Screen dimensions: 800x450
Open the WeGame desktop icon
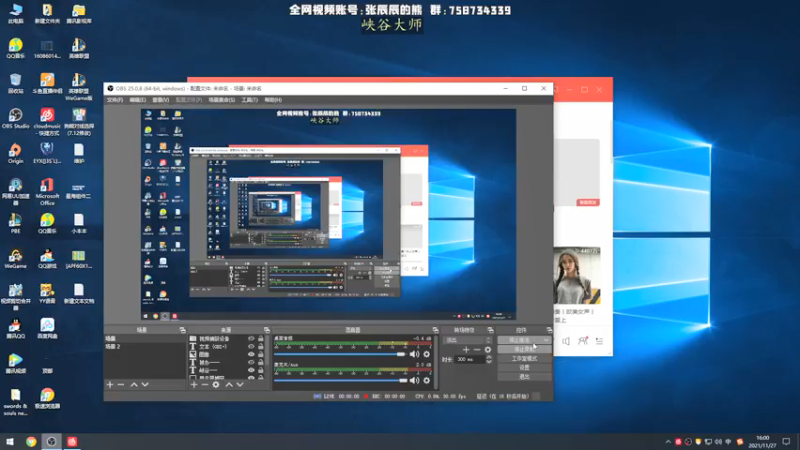click(x=15, y=259)
